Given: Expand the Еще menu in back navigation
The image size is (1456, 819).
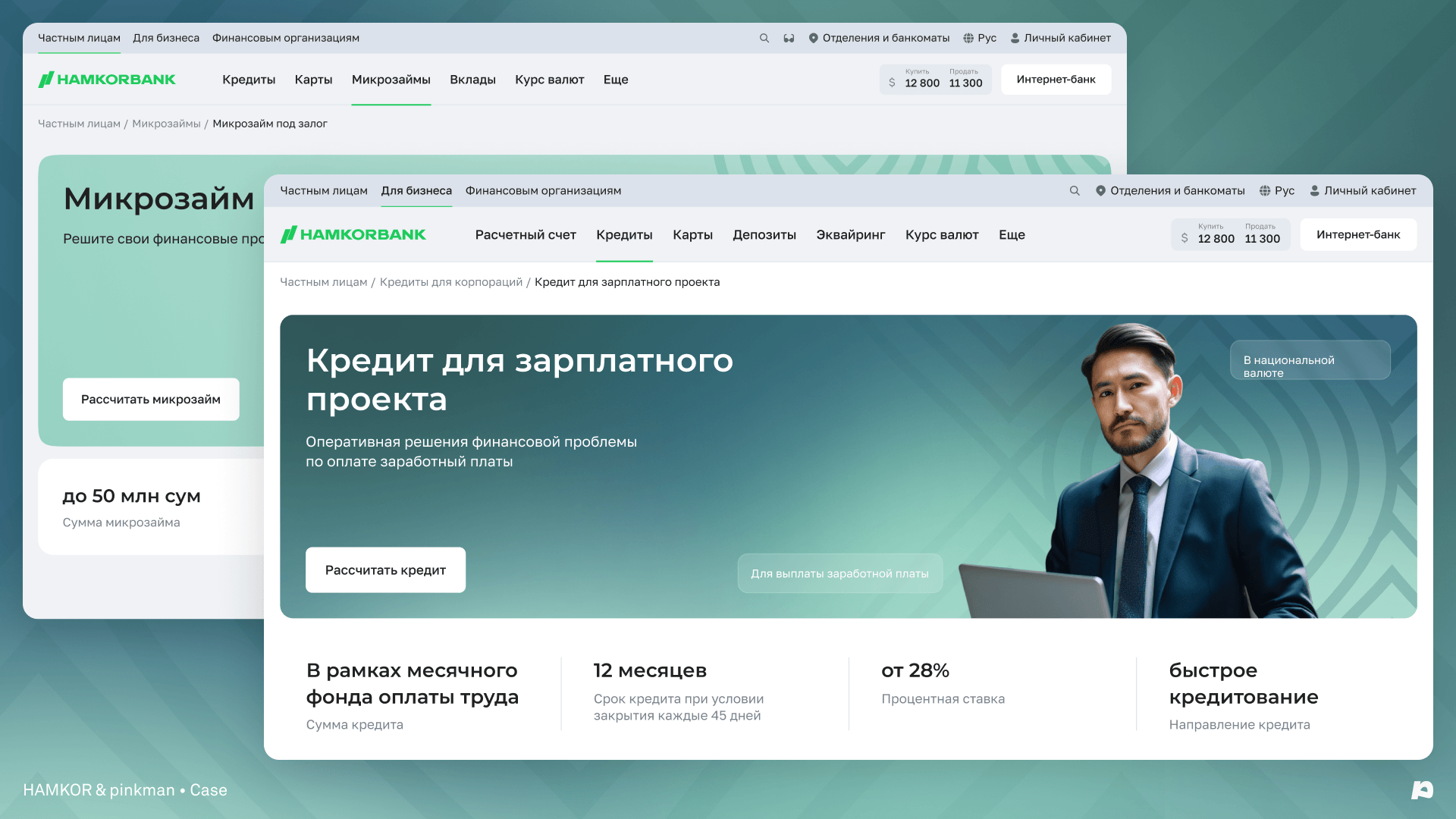Looking at the screenshot, I should click(616, 80).
